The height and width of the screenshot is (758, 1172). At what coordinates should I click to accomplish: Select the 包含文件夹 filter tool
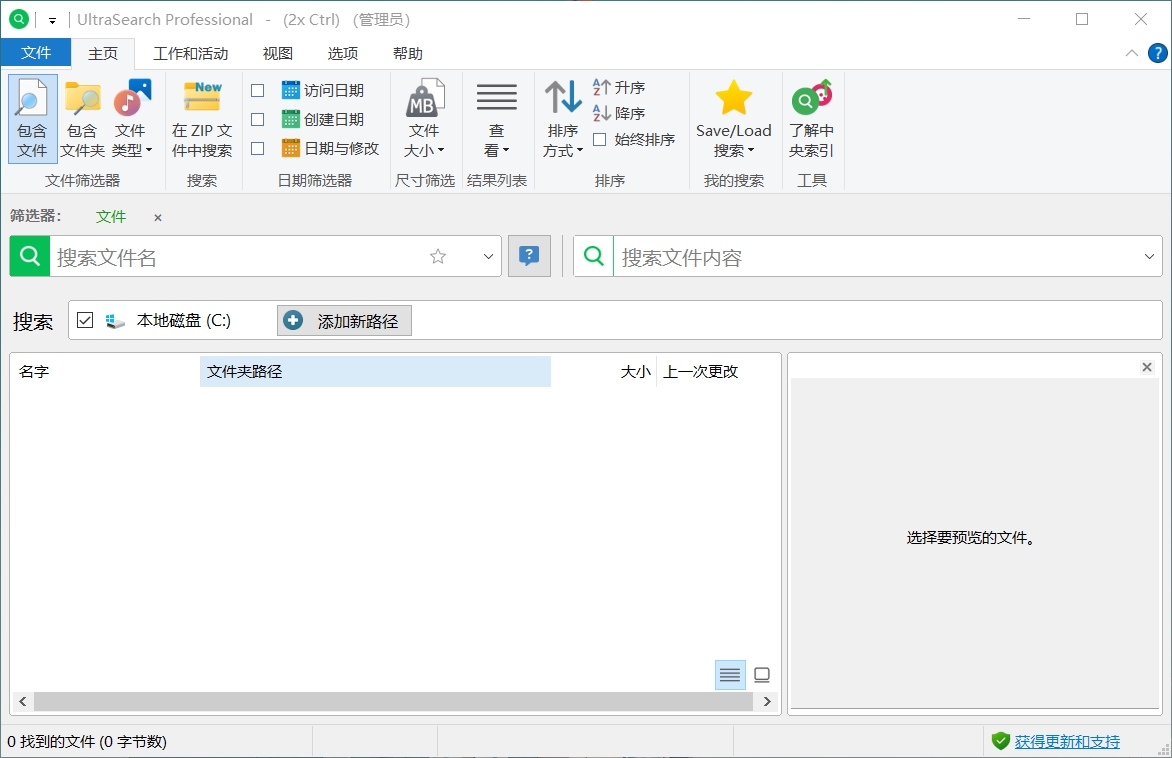[x=81, y=118]
